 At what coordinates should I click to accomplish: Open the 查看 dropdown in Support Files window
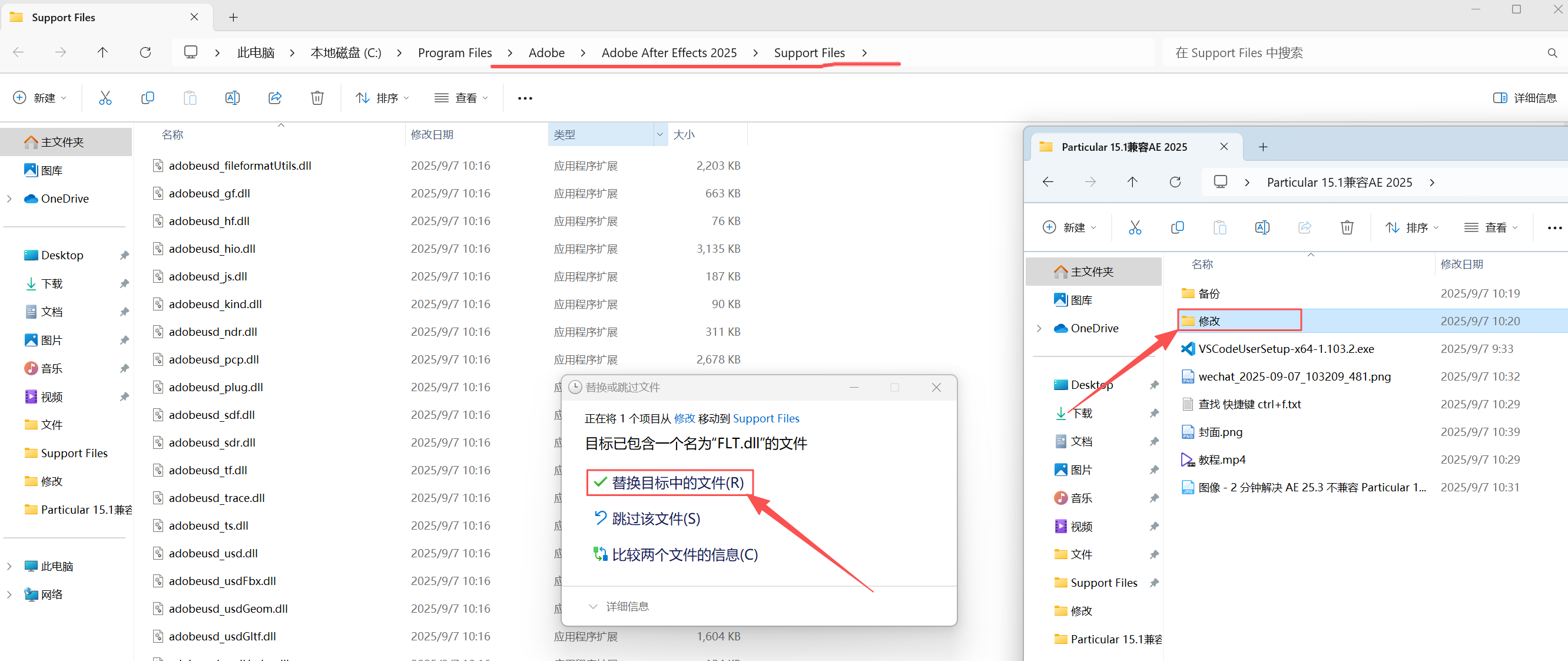click(462, 98)
